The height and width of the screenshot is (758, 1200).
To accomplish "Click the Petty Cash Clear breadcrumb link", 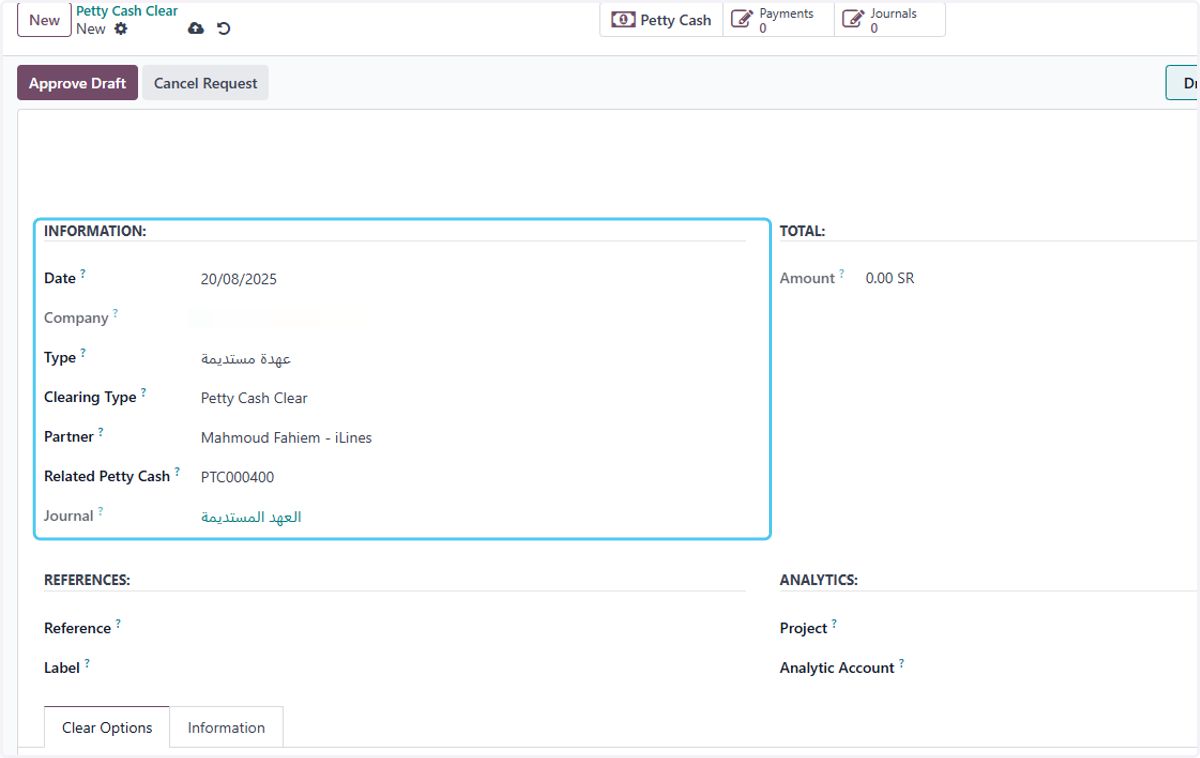I will pos(127,11).
